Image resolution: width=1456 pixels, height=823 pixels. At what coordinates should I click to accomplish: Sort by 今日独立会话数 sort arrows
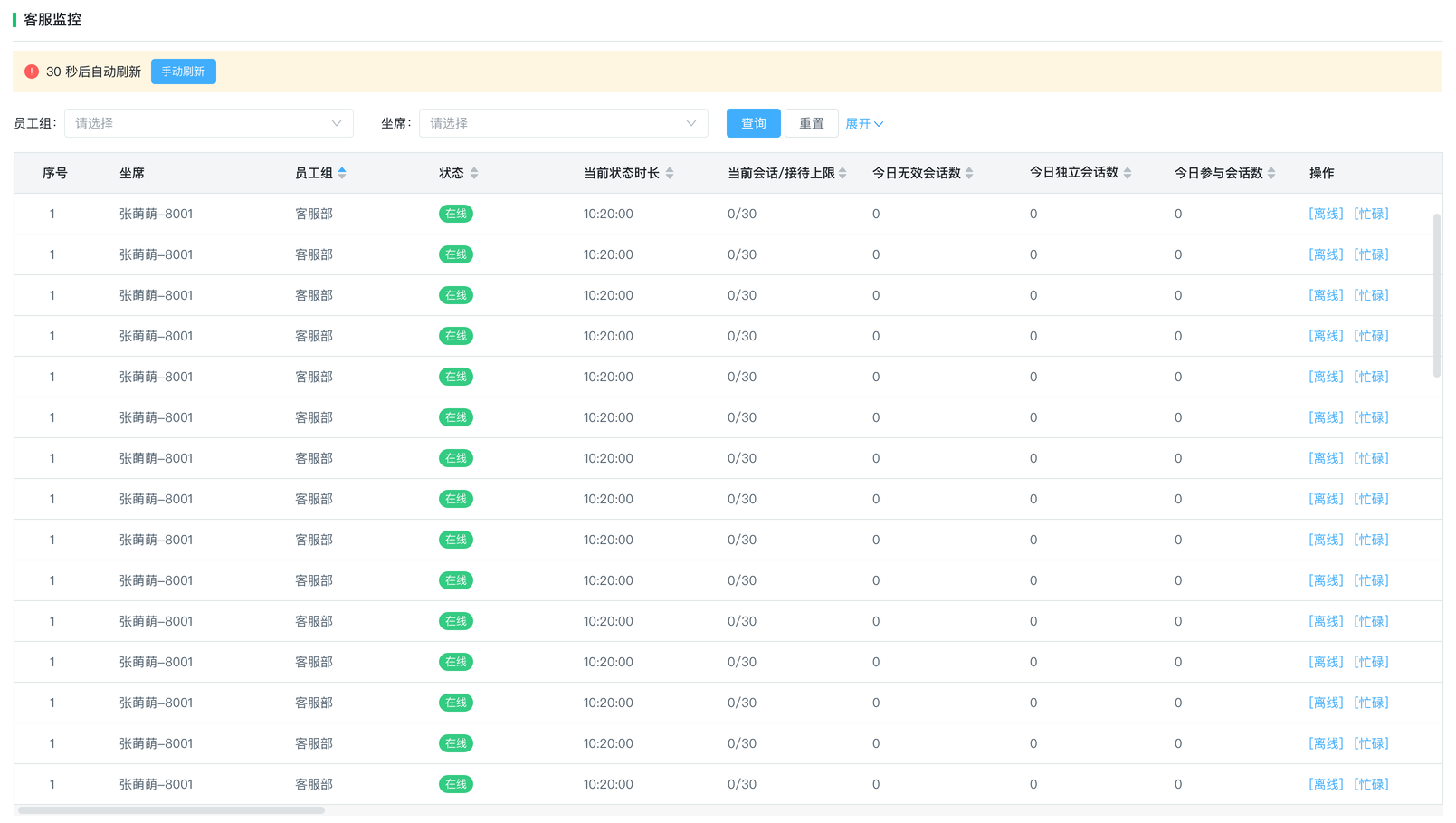click(1128, 173)
